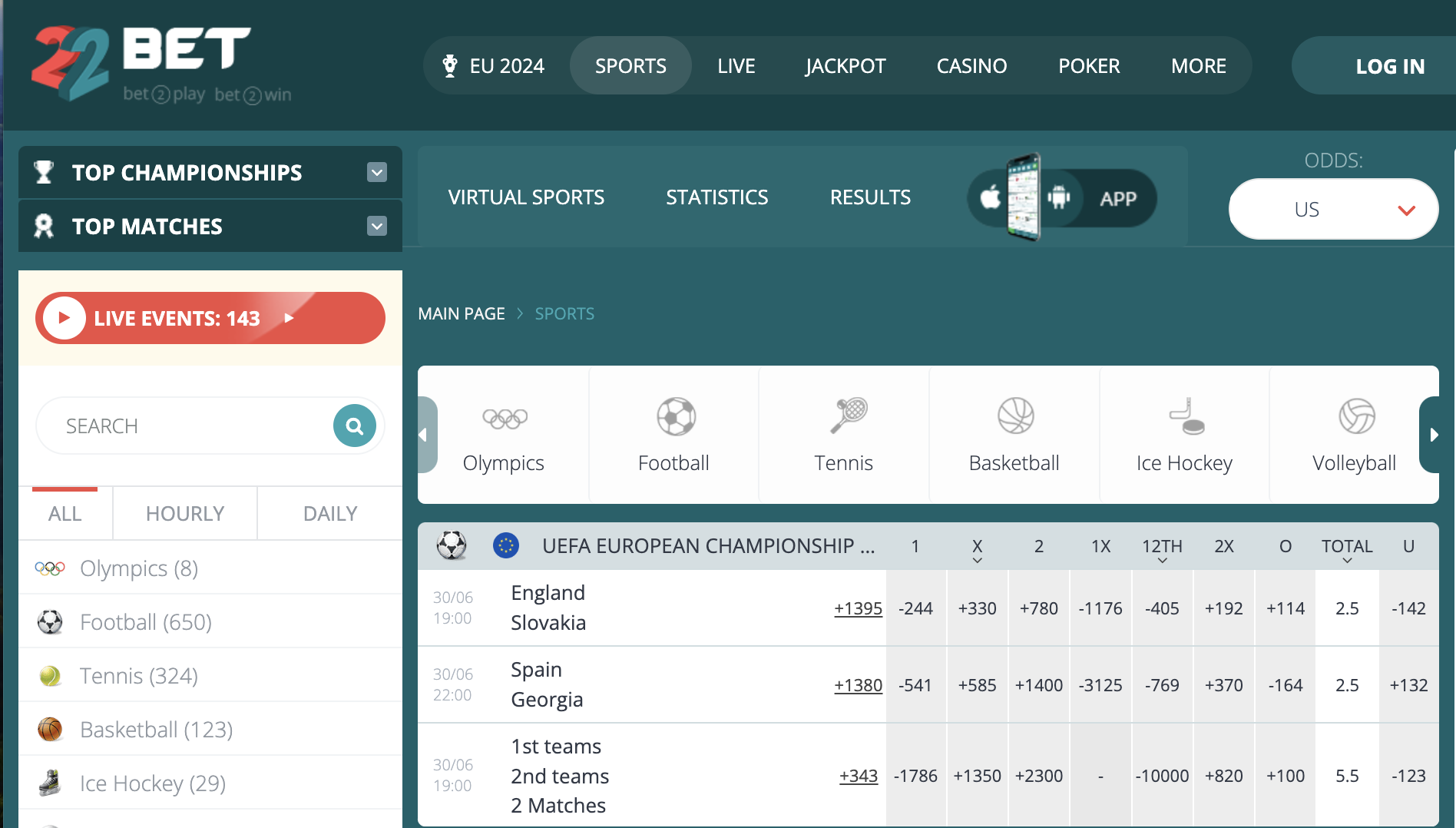Select Spain-Georgia over odds -164

[1286, 685]
